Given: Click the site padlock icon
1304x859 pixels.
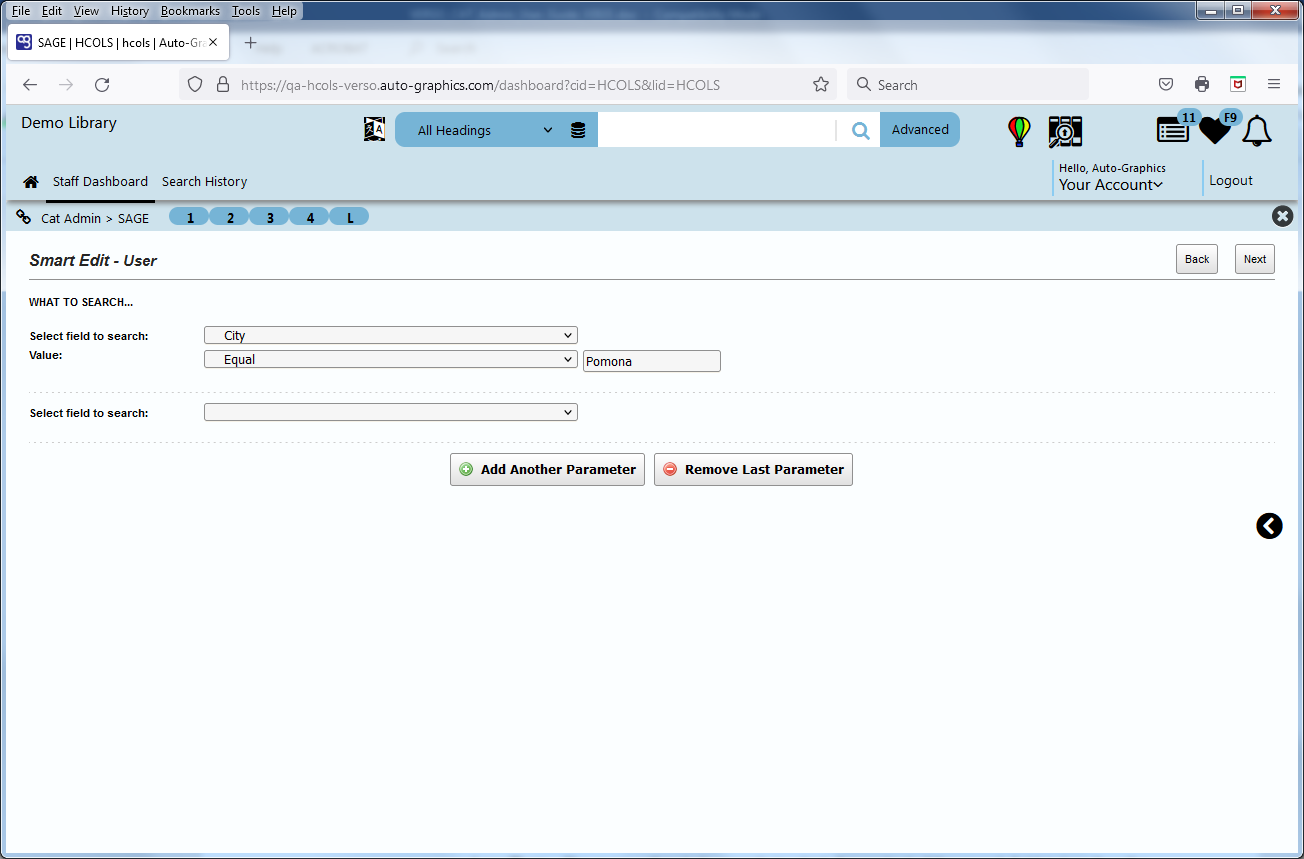Looking at the screenshot, I should tap(223, 85).
